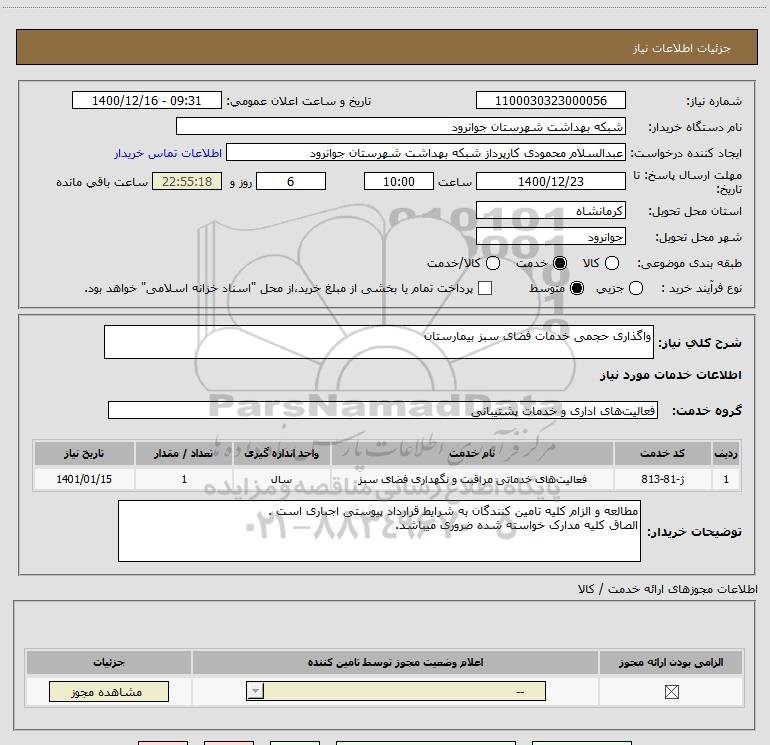Click the کد خدمت column header
The height and width of the screenshot is (745, 770).
click(x=662, y=453)
